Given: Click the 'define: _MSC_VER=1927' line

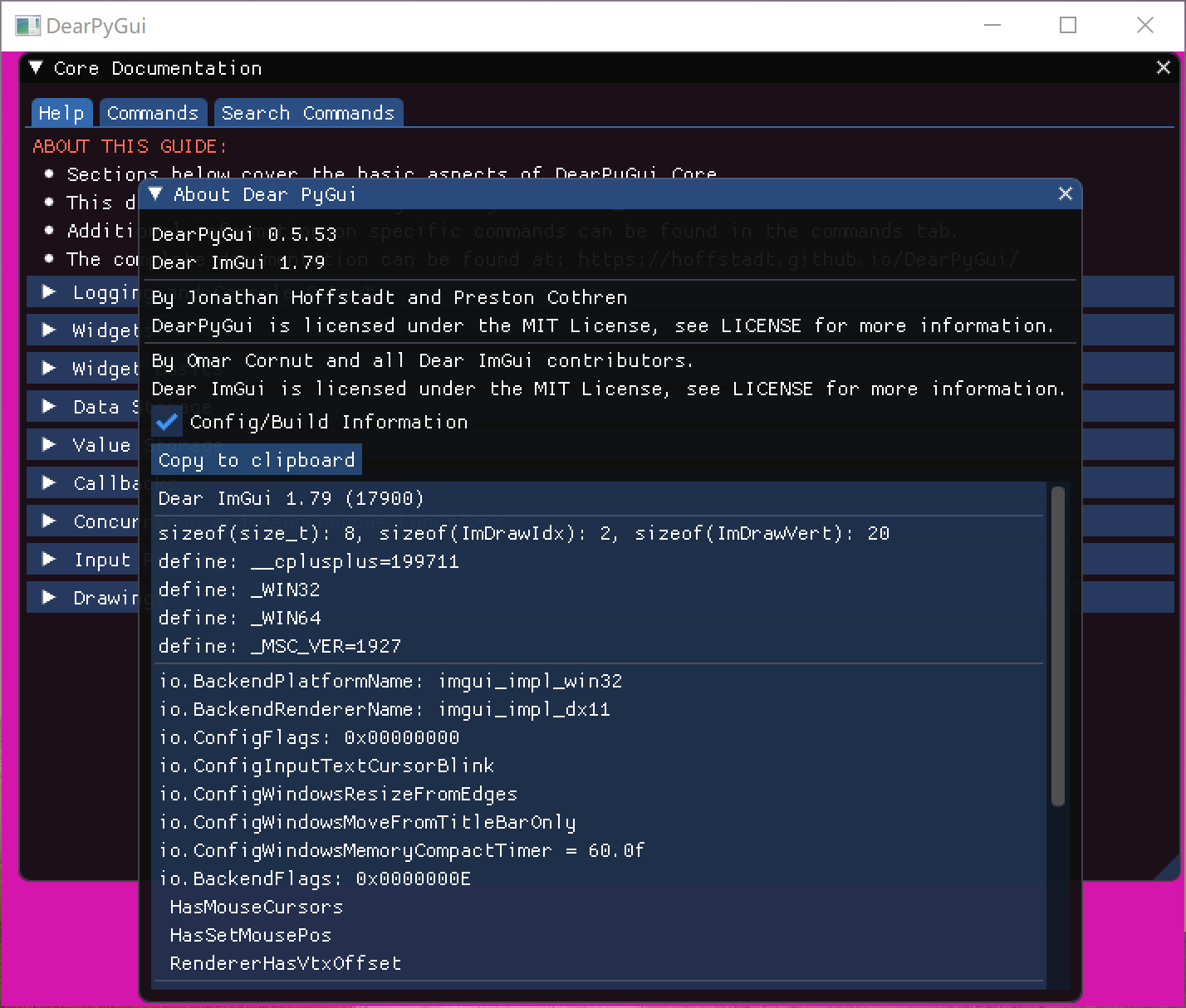Looking at the screenshot, I should click(x=280, y=646).
